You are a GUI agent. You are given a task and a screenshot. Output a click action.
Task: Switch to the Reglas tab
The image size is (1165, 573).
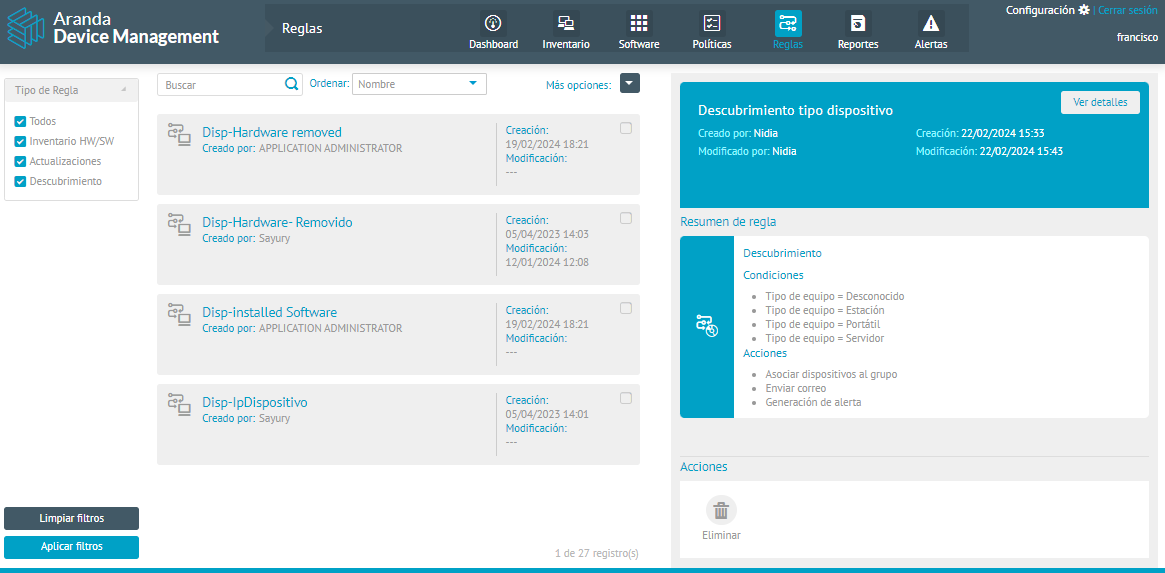787,23
